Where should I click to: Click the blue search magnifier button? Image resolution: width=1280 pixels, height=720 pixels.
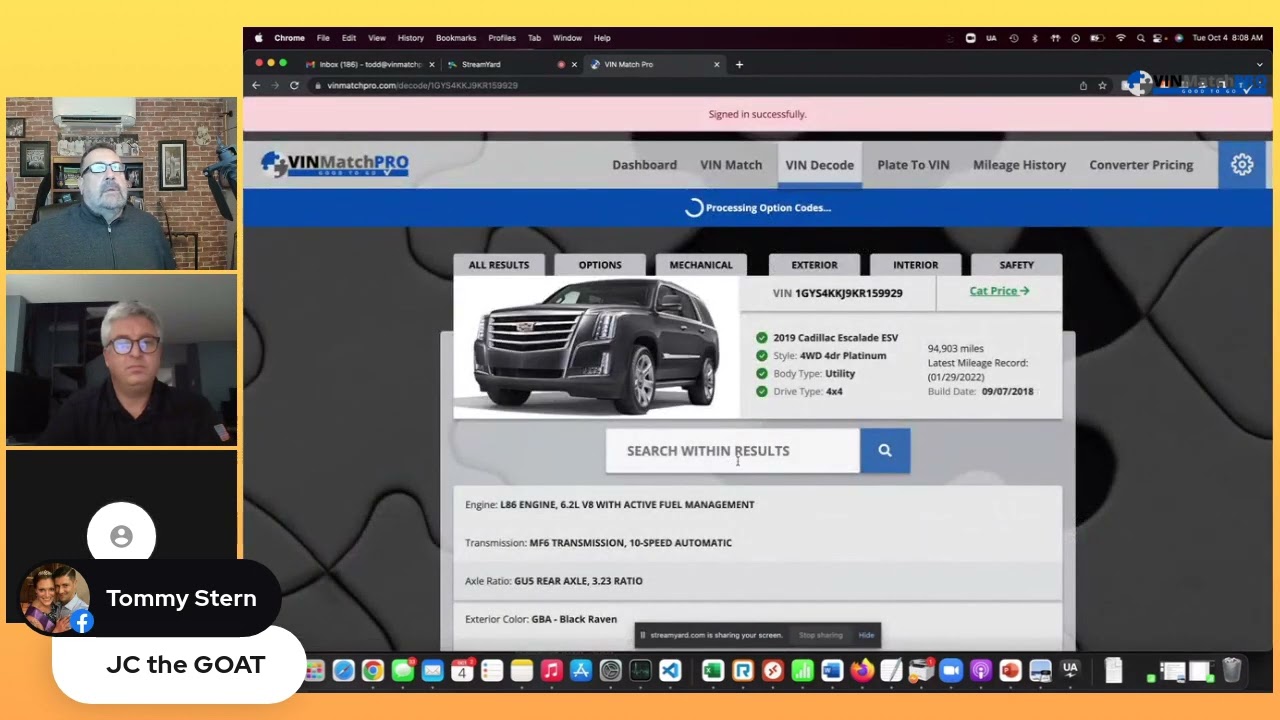(x=885, y=451)
